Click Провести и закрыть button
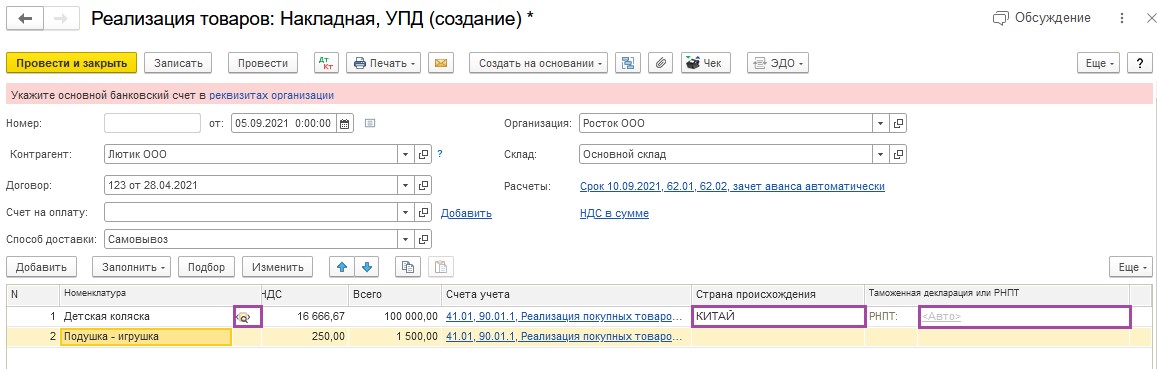The image size is (1157, 369). pyautogui.click(x=72, y=63)
